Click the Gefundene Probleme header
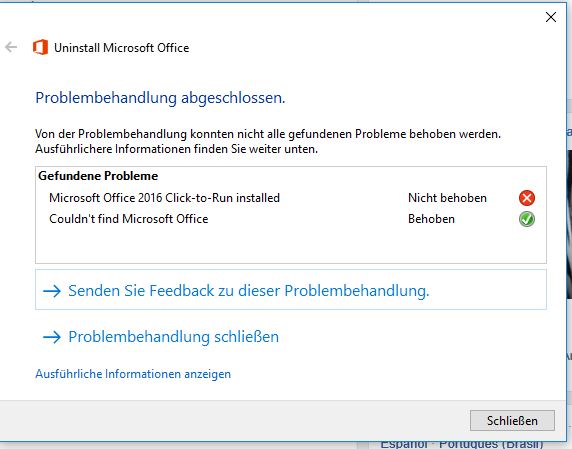This screenshot has height=449, width=572. pyautogui.click(x=98, y=176)
